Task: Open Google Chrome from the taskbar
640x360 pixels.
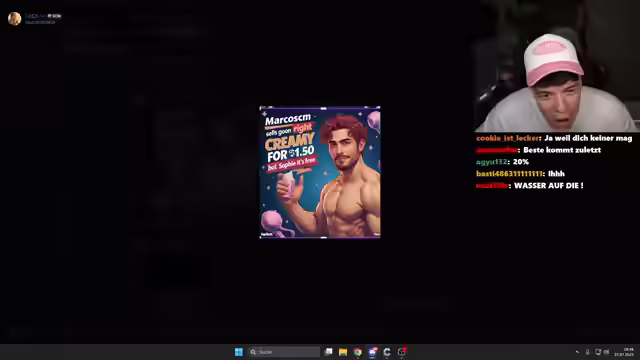Action: click(358, 352)
